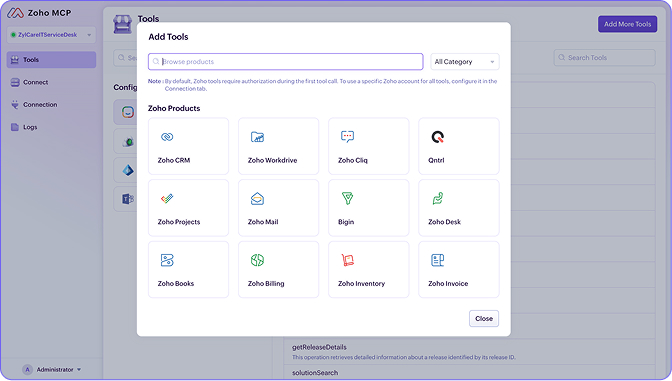Click the Bigin funnel icon
672x381 pixels.
click(x=347, y=198)
